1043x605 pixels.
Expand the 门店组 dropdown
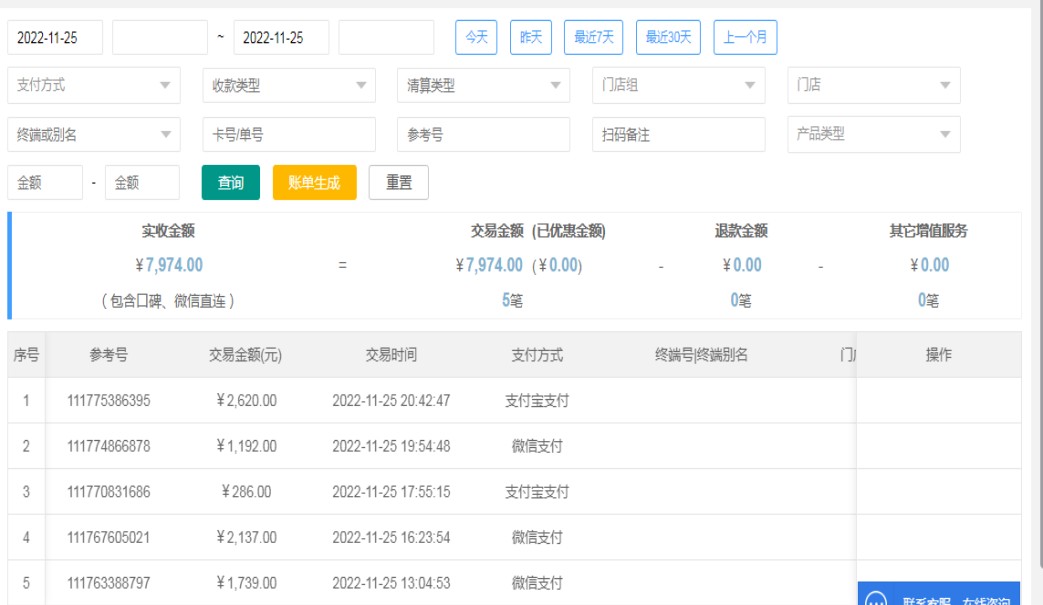click(678, 86)
